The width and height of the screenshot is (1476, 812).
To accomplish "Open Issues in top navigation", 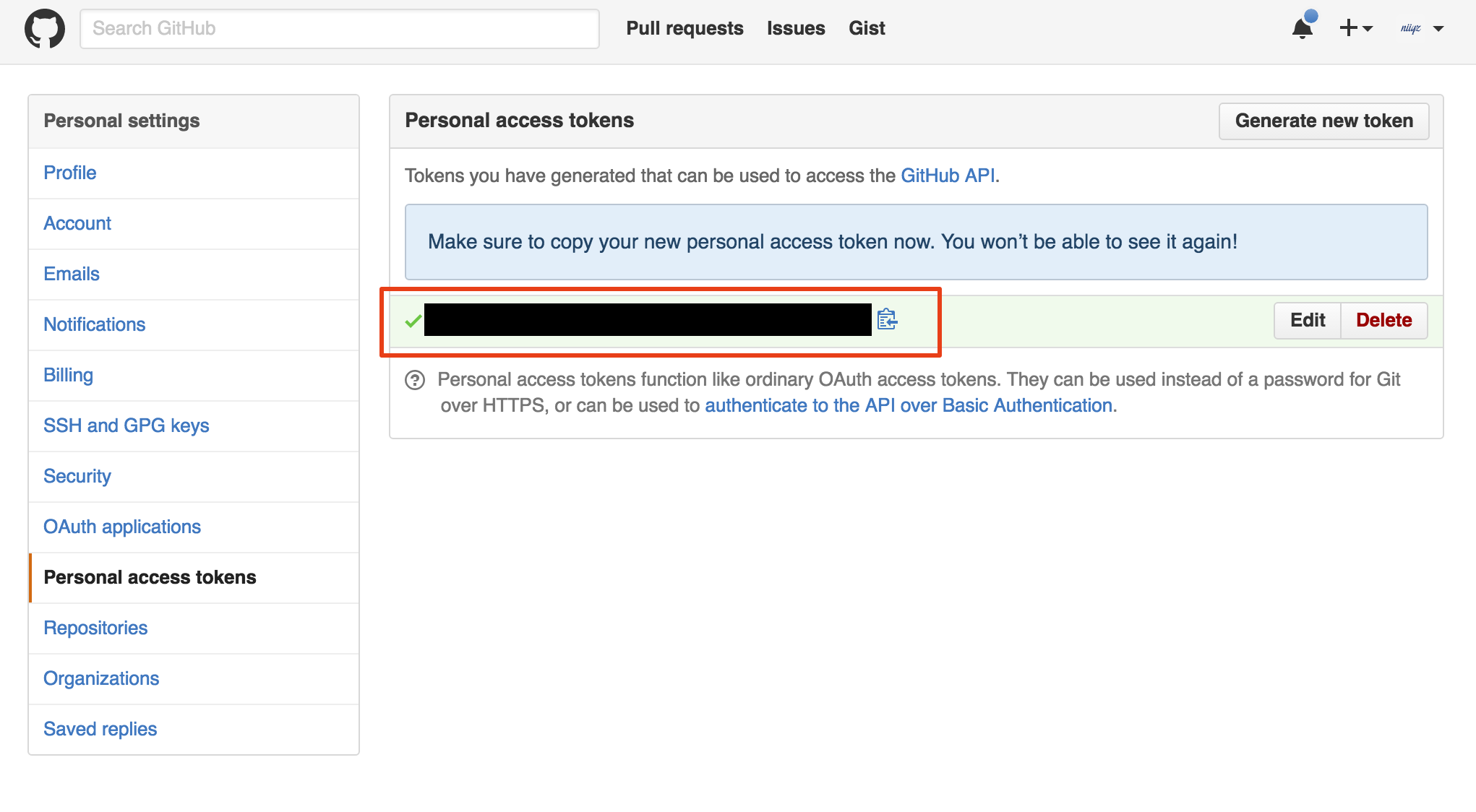I will (796, 28).
